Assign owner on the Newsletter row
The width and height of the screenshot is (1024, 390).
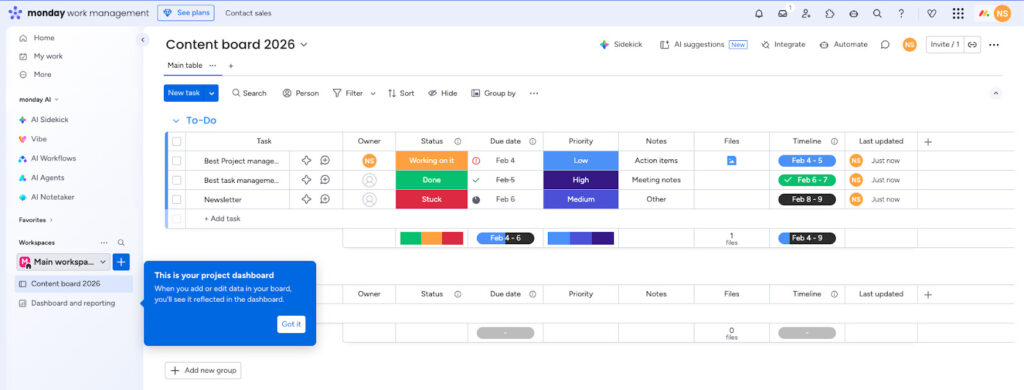[369, 199]
